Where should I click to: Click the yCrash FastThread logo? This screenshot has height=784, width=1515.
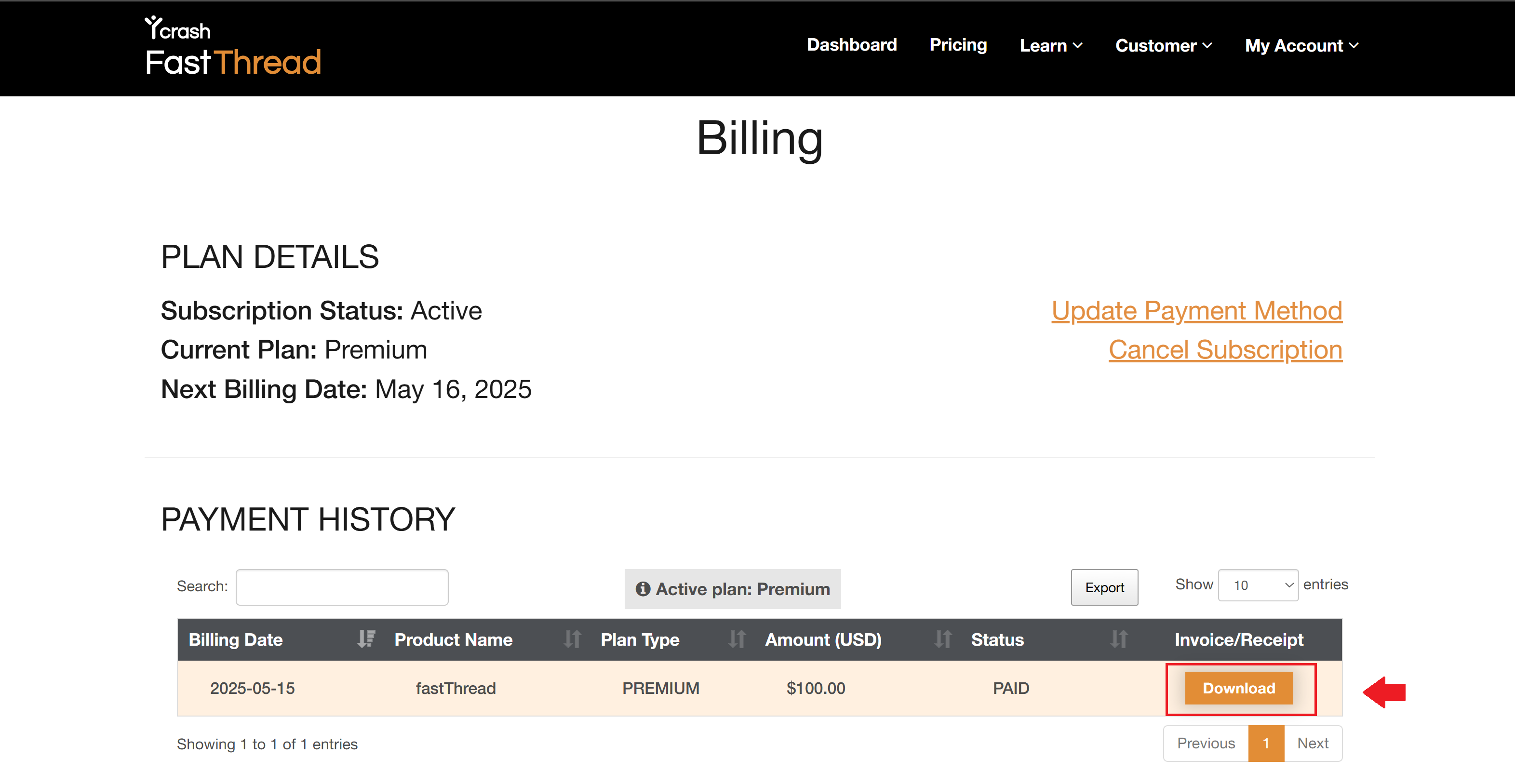(x=233, y=46)
